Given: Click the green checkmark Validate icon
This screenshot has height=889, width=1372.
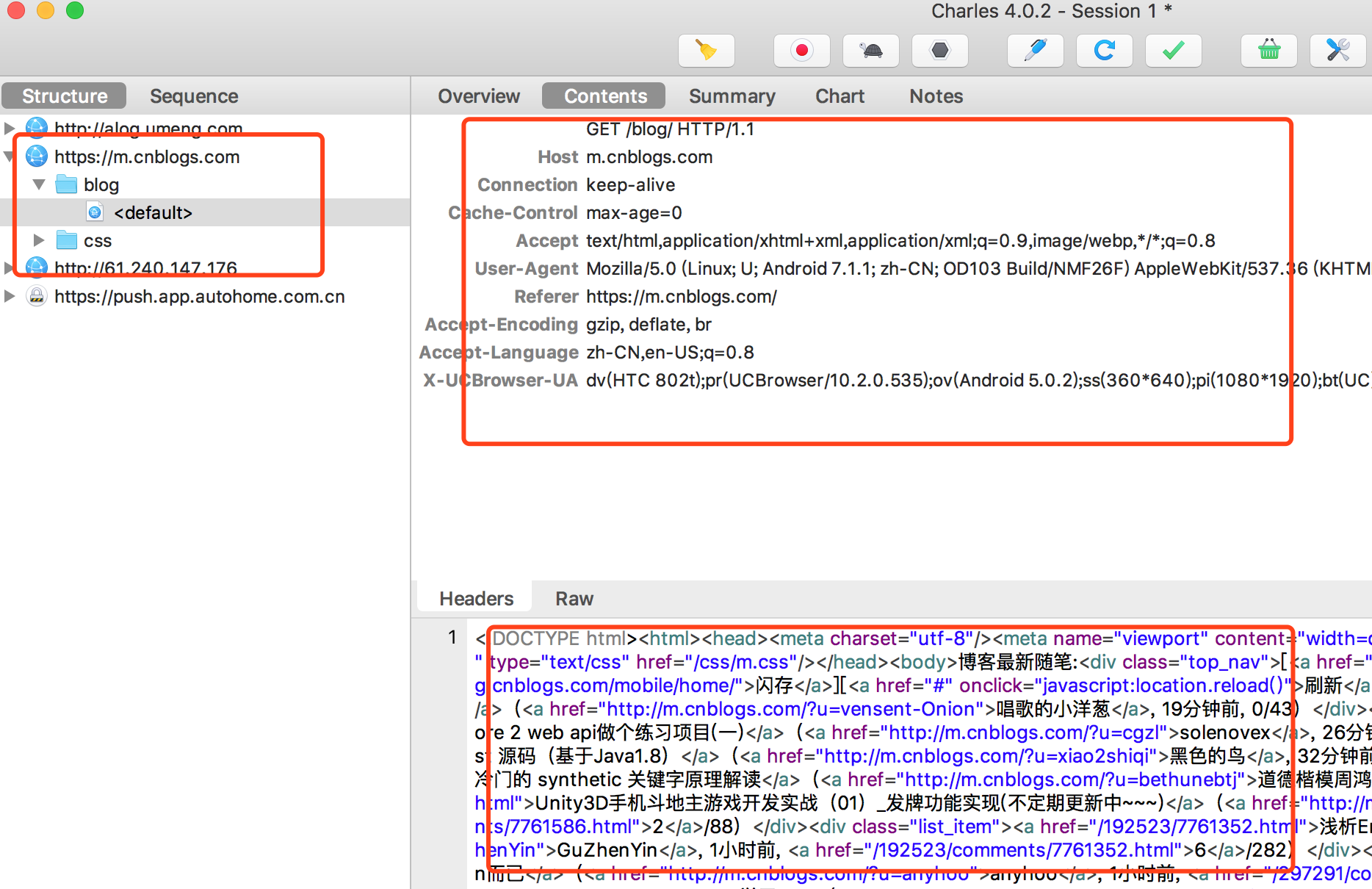Looking at the screenshot, I should 1173,51.
